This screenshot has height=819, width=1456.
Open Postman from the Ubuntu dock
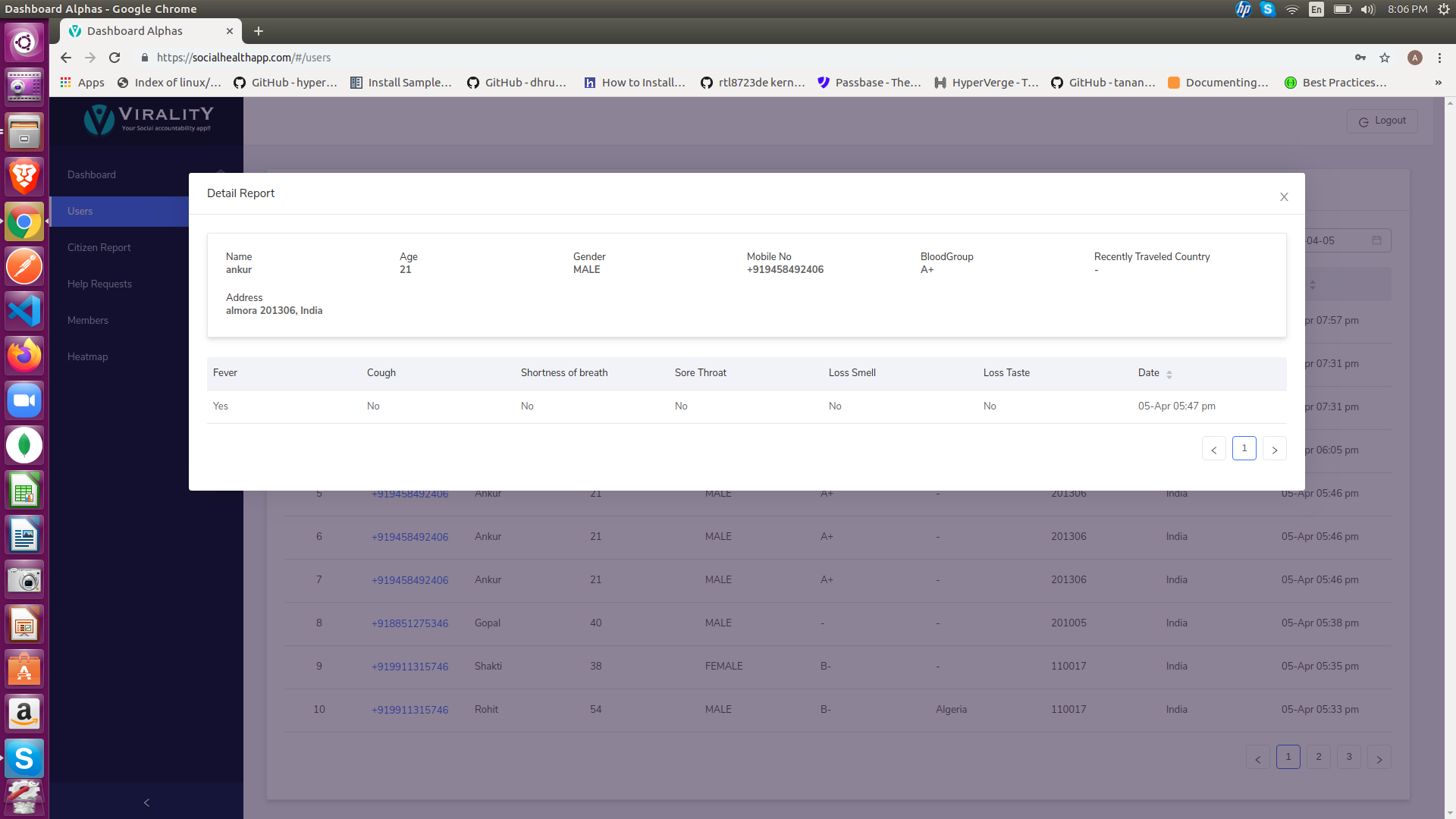[x=24, y=266]
